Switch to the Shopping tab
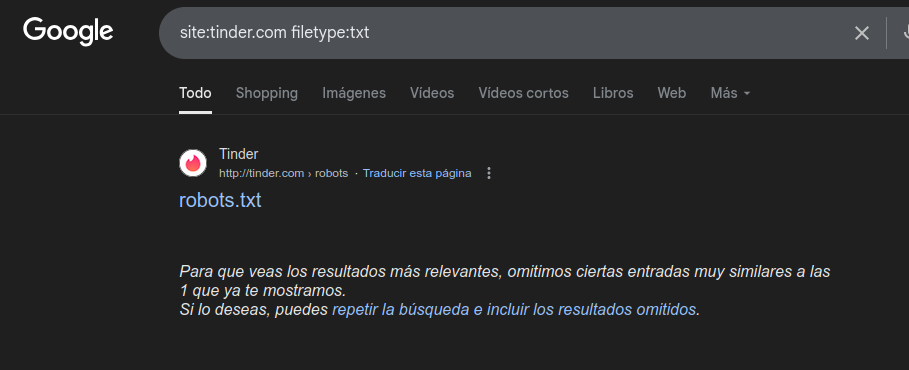Screen dimensions: 909x370 point(267,93)
